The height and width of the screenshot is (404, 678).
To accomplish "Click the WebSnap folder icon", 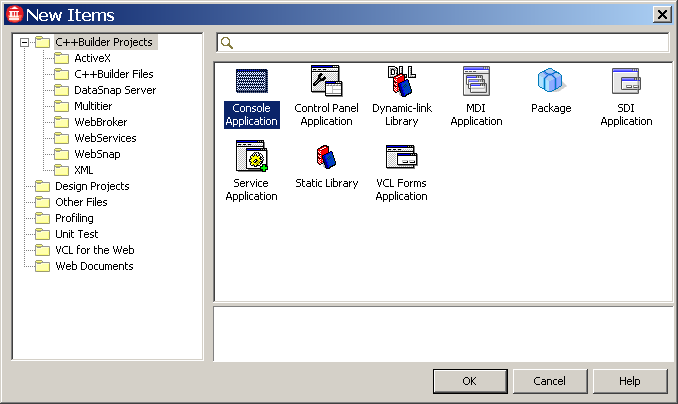I will (x=61, y=154).
